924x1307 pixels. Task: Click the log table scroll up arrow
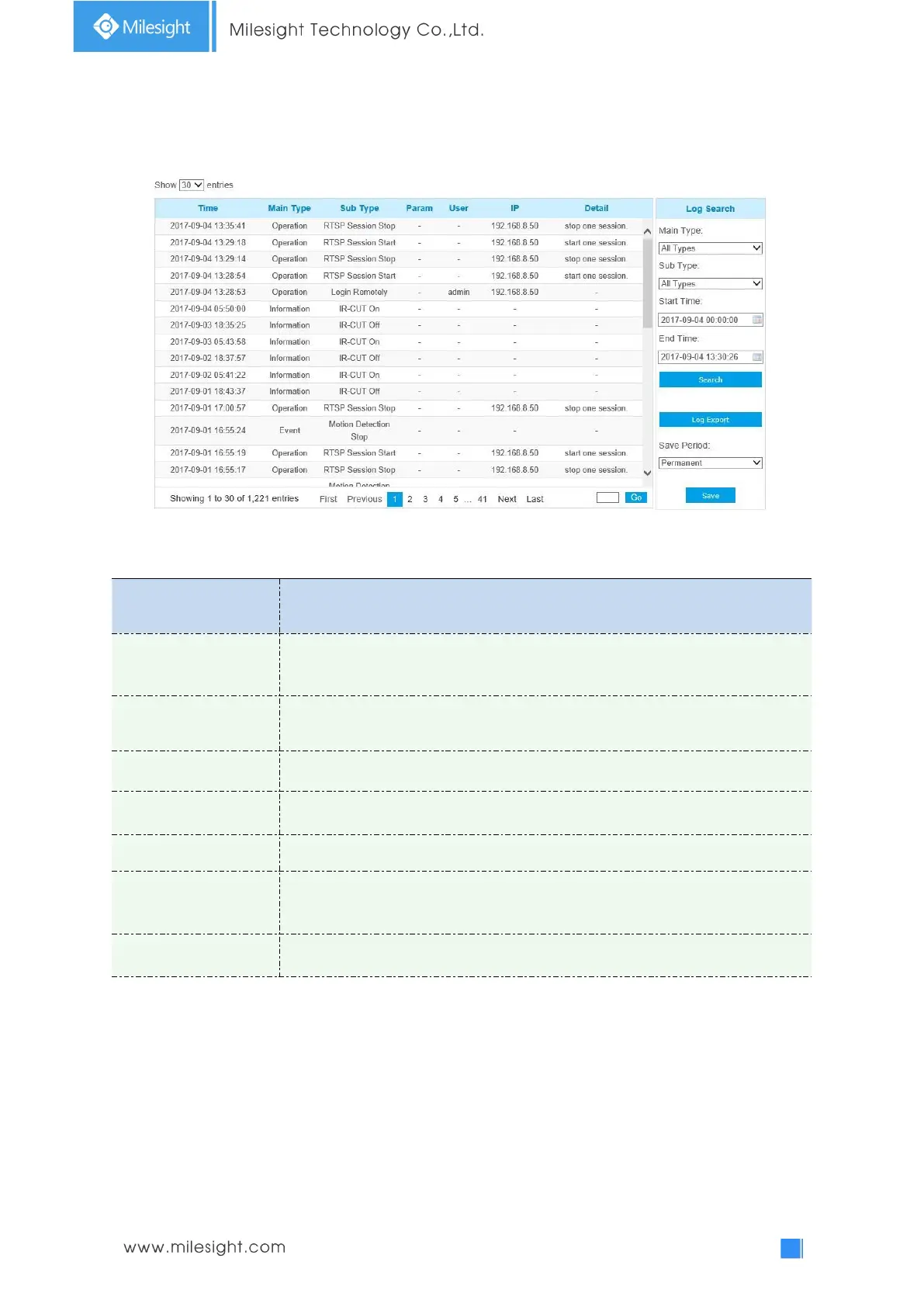click(647, 231)
